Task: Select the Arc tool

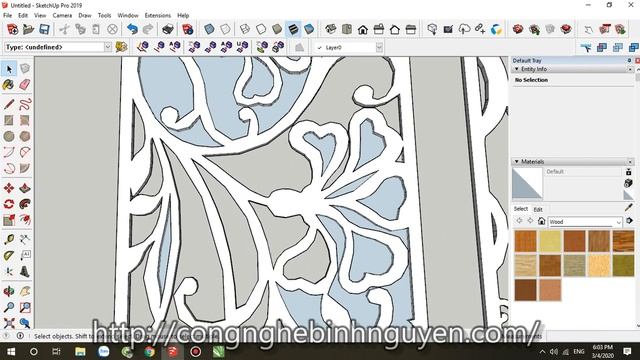Action: (9, 152)
